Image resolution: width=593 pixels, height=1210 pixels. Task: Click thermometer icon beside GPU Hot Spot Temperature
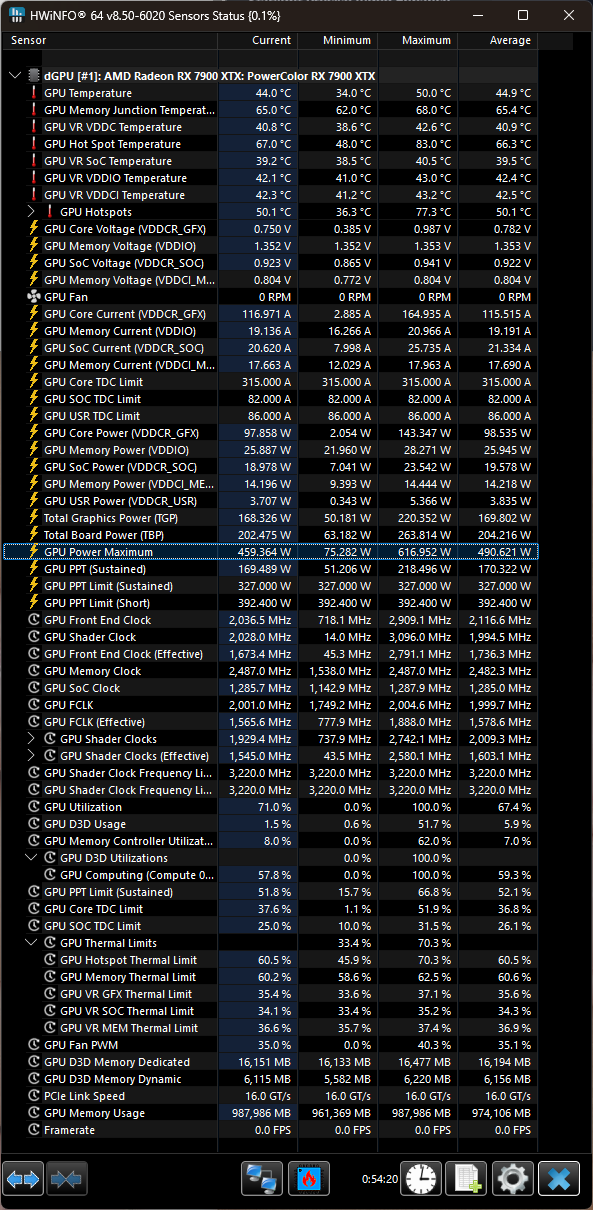tap(34, 144)
